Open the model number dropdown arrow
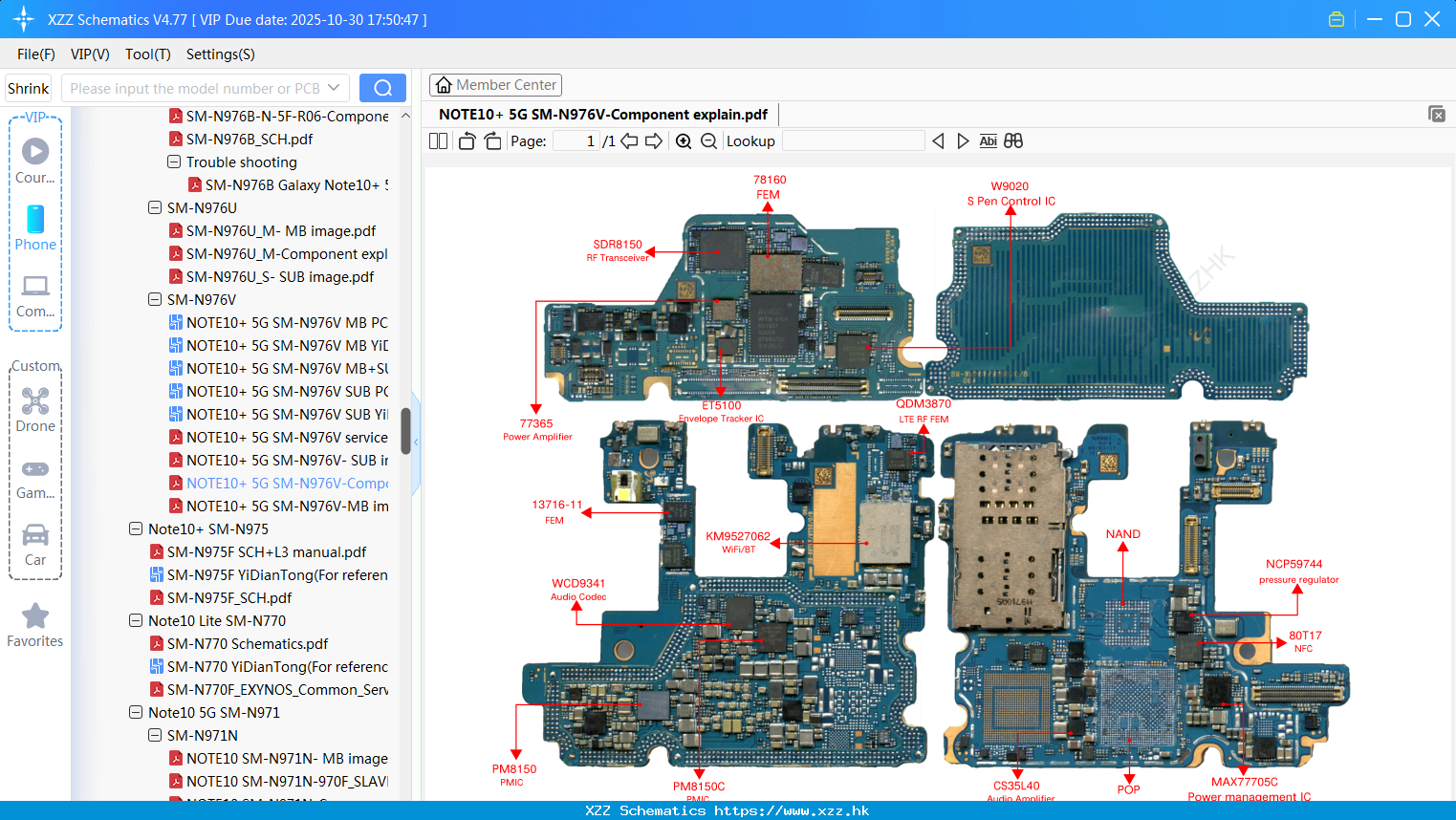This screenshot has height=820, width=1456. pyautogui.click(x=334, y=88)
